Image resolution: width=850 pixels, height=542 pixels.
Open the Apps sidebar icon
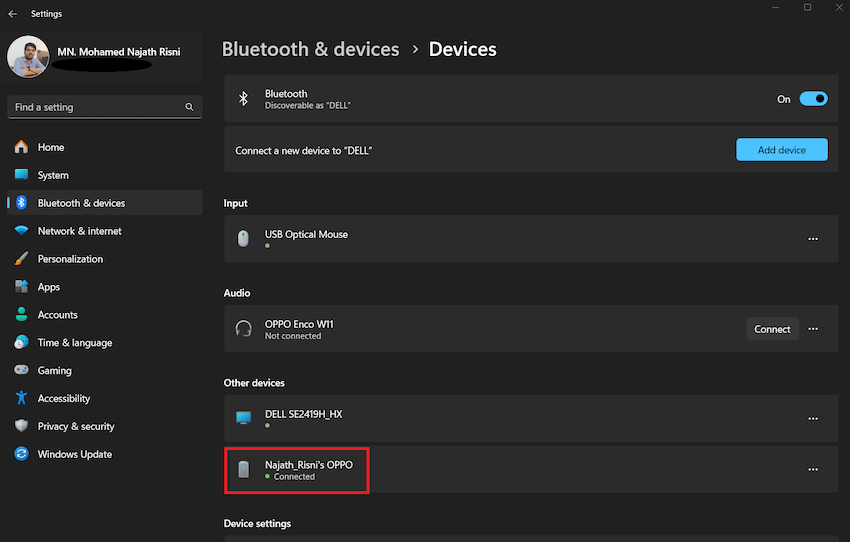click(21, 287)
